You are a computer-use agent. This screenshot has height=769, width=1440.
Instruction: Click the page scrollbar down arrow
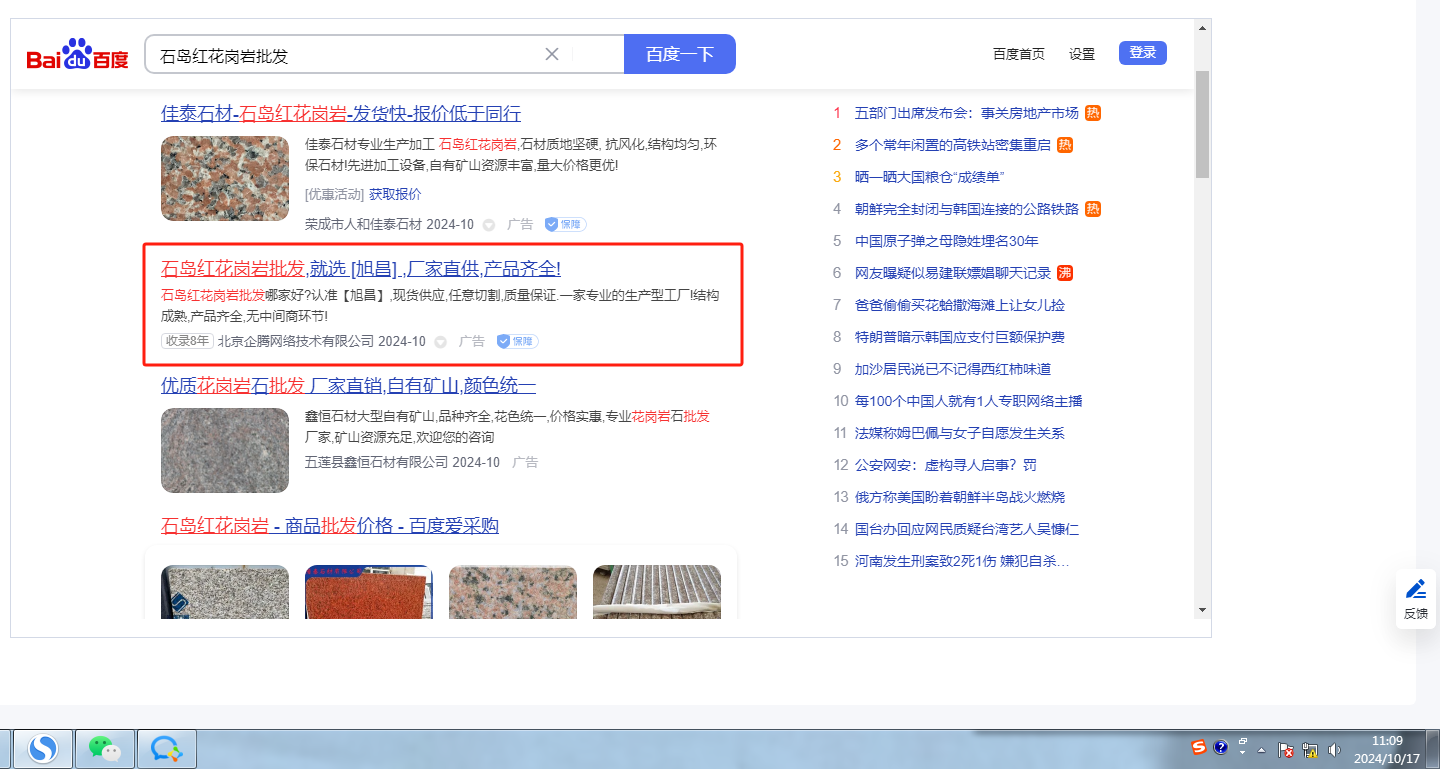(x=1202, y=609)
